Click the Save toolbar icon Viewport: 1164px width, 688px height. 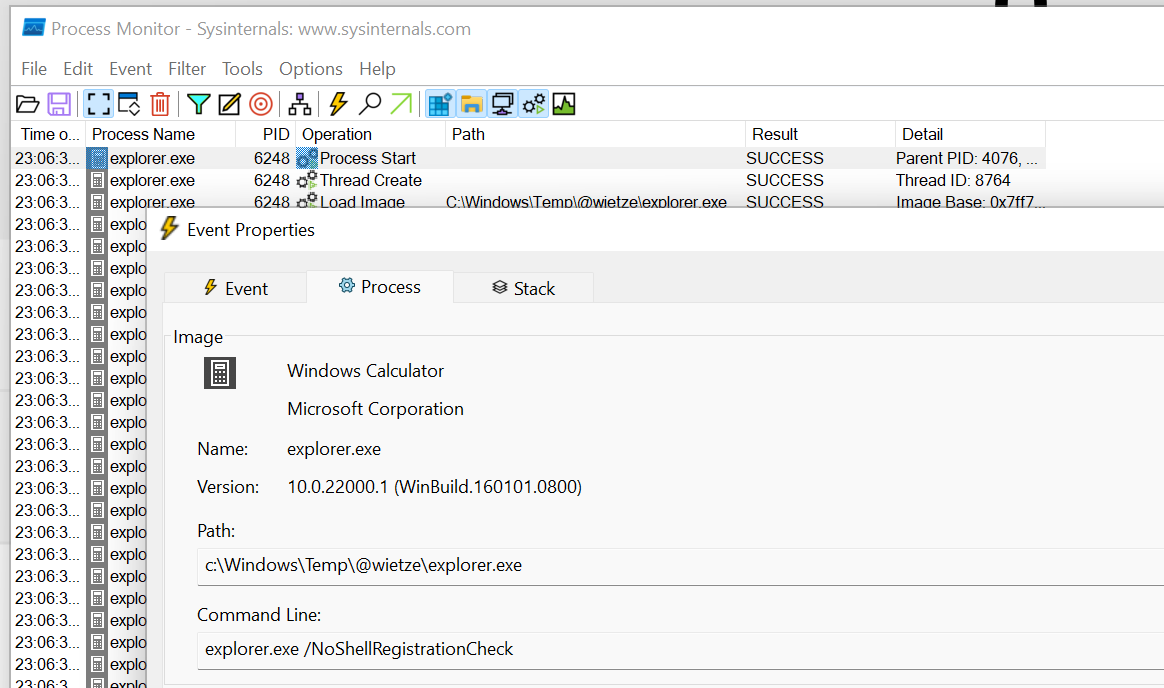click(x=59, y=104)
